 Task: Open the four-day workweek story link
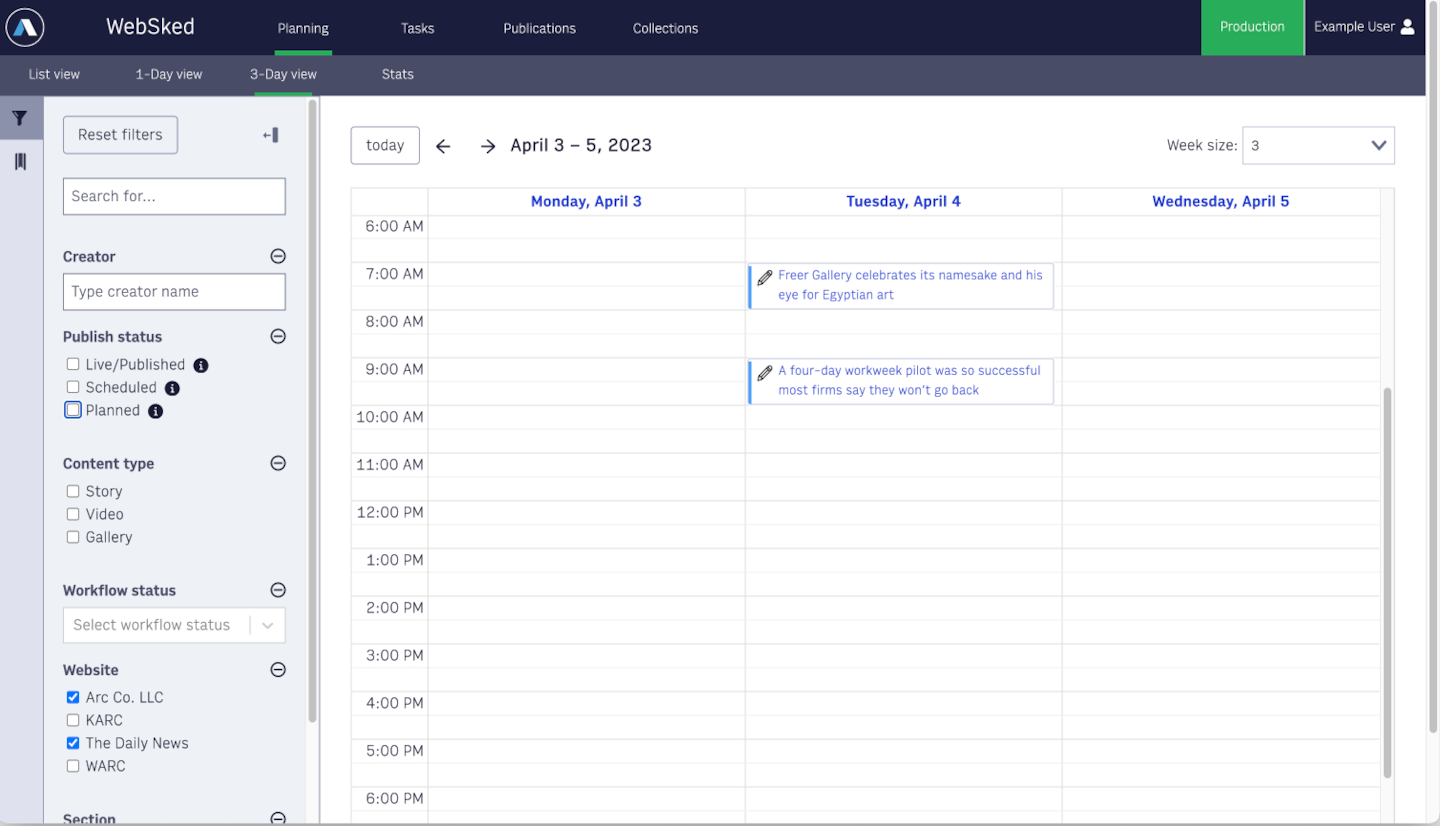(x=910, y=380)
